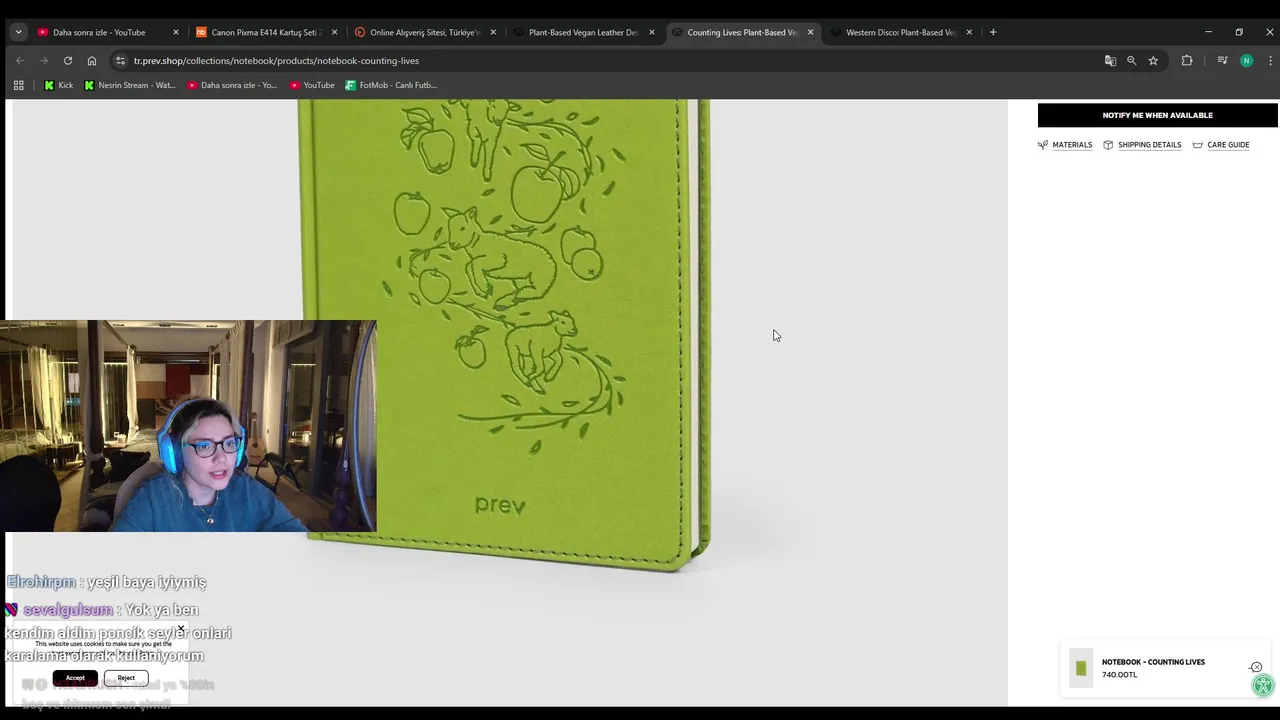Open a new tab with plus button

point(993,32)
